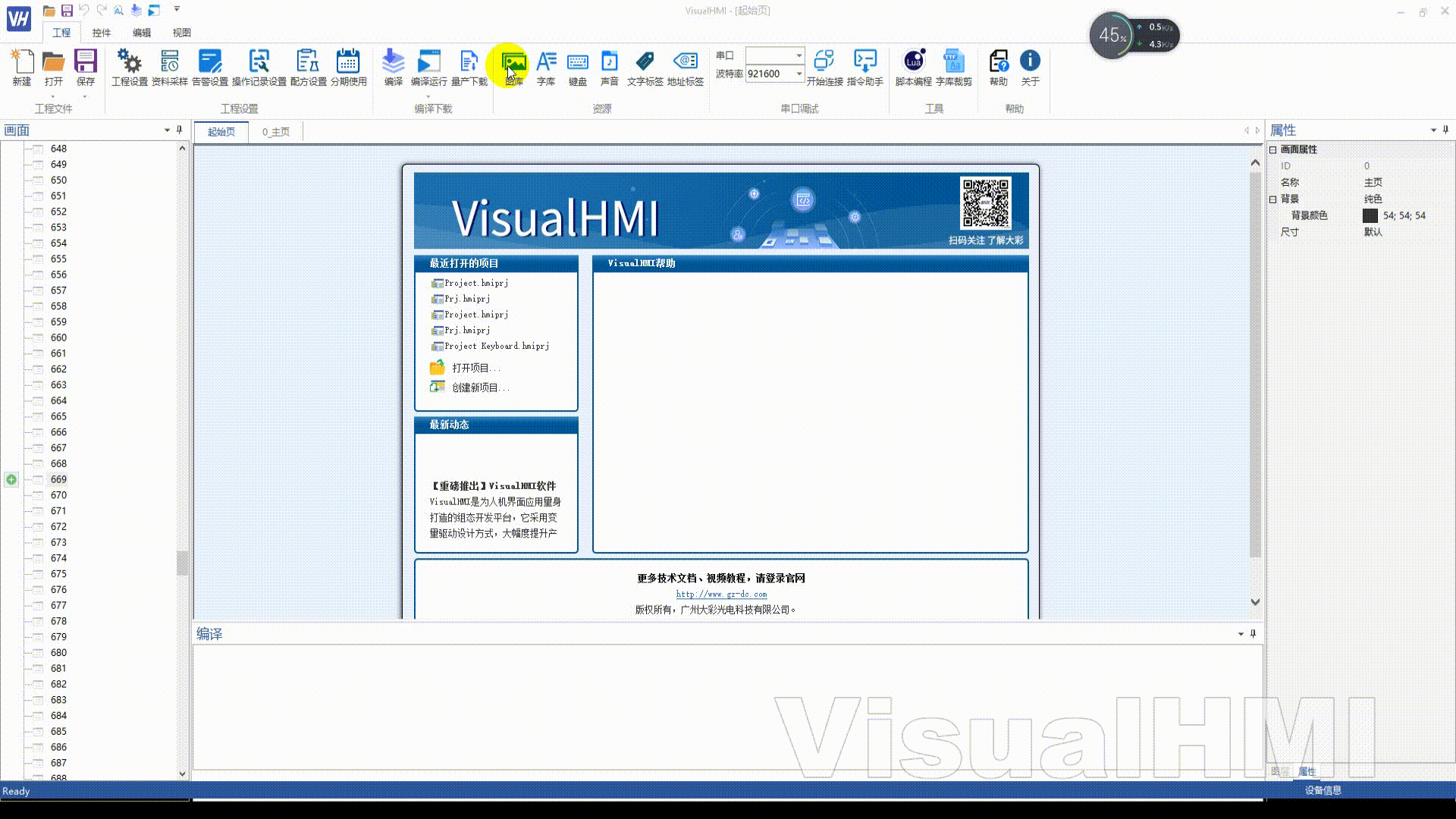Open 工程设置 project settings
This screenshot has width=1456, height=819.
coord(130,67)
